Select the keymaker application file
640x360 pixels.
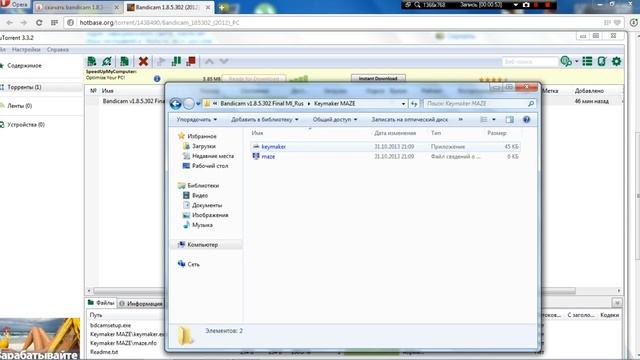385,147
